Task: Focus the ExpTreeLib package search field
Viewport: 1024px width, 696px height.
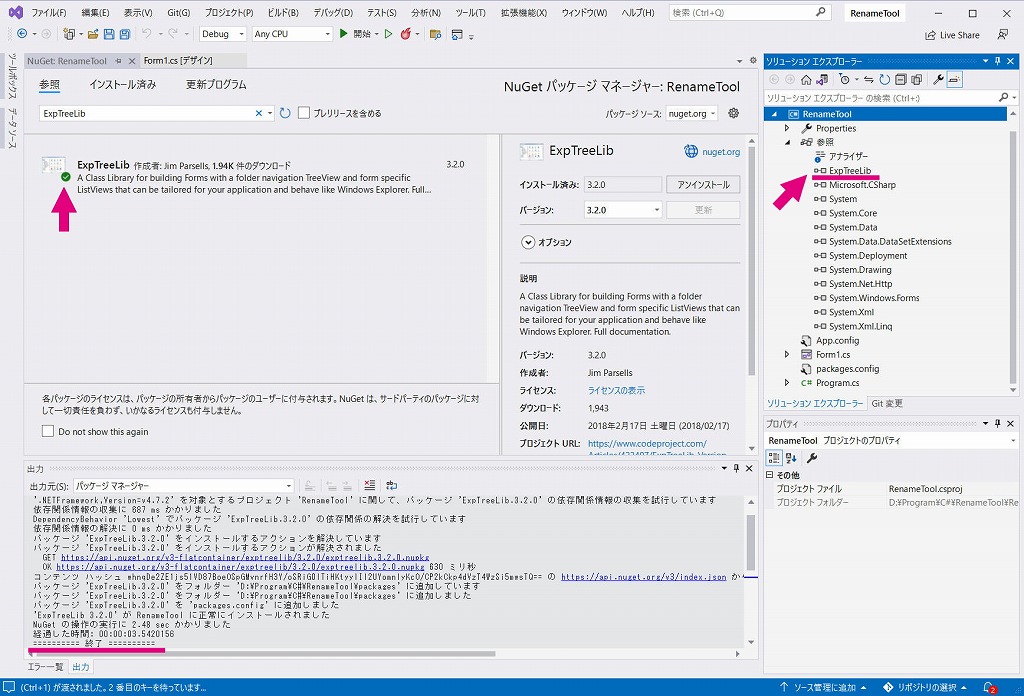Action: (x=148, y=114)
